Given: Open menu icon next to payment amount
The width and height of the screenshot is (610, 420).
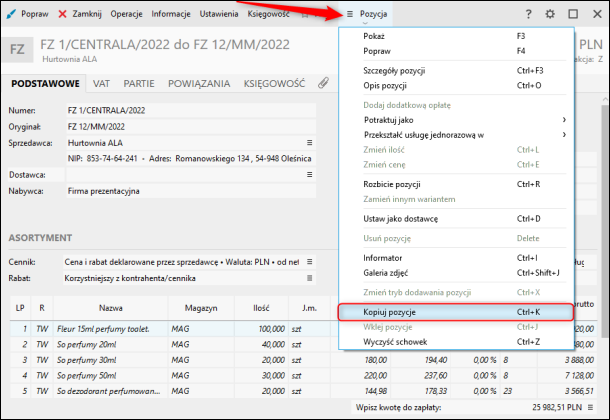Looking at the screenshot, I should (591, 408).
